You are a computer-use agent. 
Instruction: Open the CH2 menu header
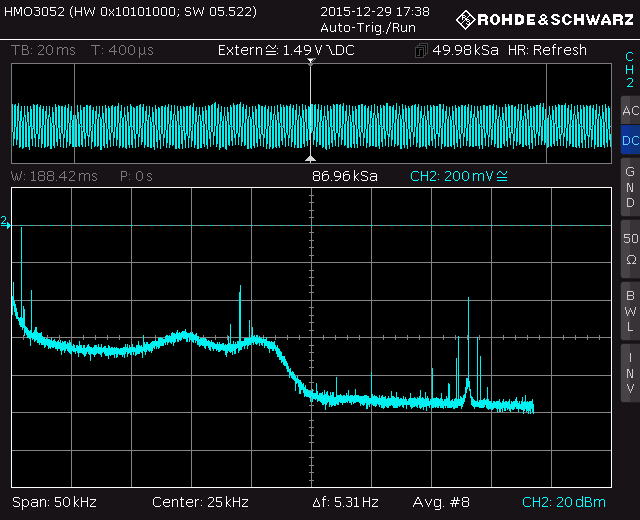pos(629,68)
